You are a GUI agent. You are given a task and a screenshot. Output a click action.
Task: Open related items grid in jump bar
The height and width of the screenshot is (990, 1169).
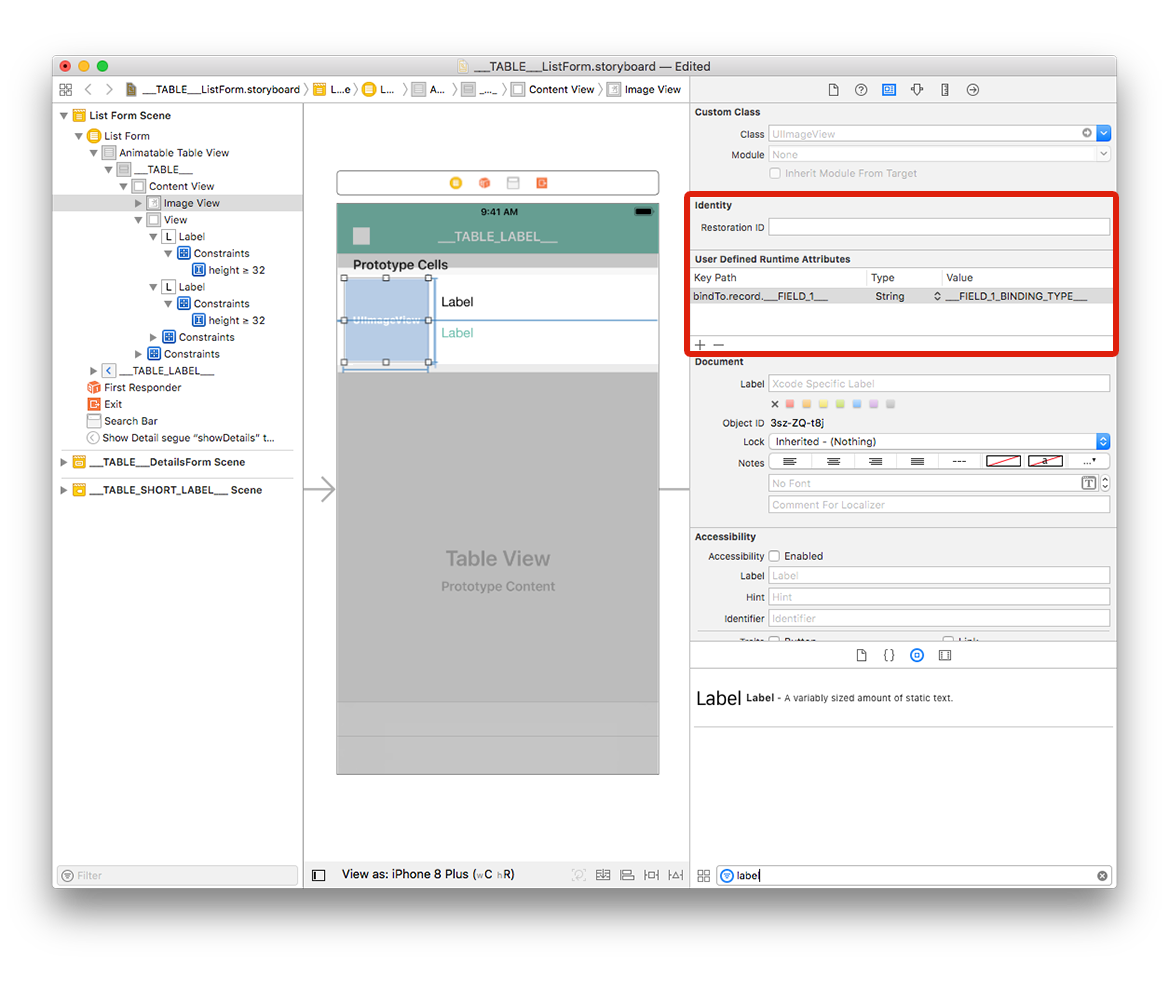coord(66,89)
